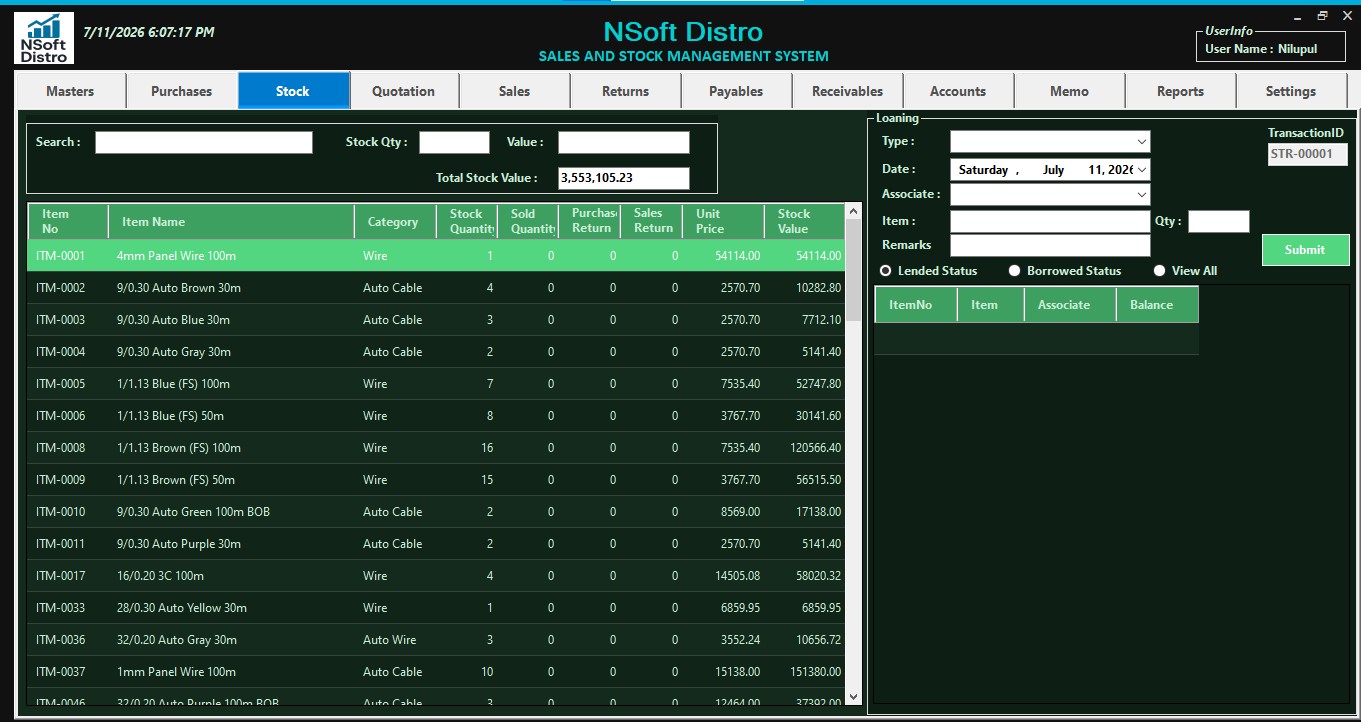The width and height of the screenshot is (1361, 722).
Task: Click the Value input field
Action: click(624, 143)
